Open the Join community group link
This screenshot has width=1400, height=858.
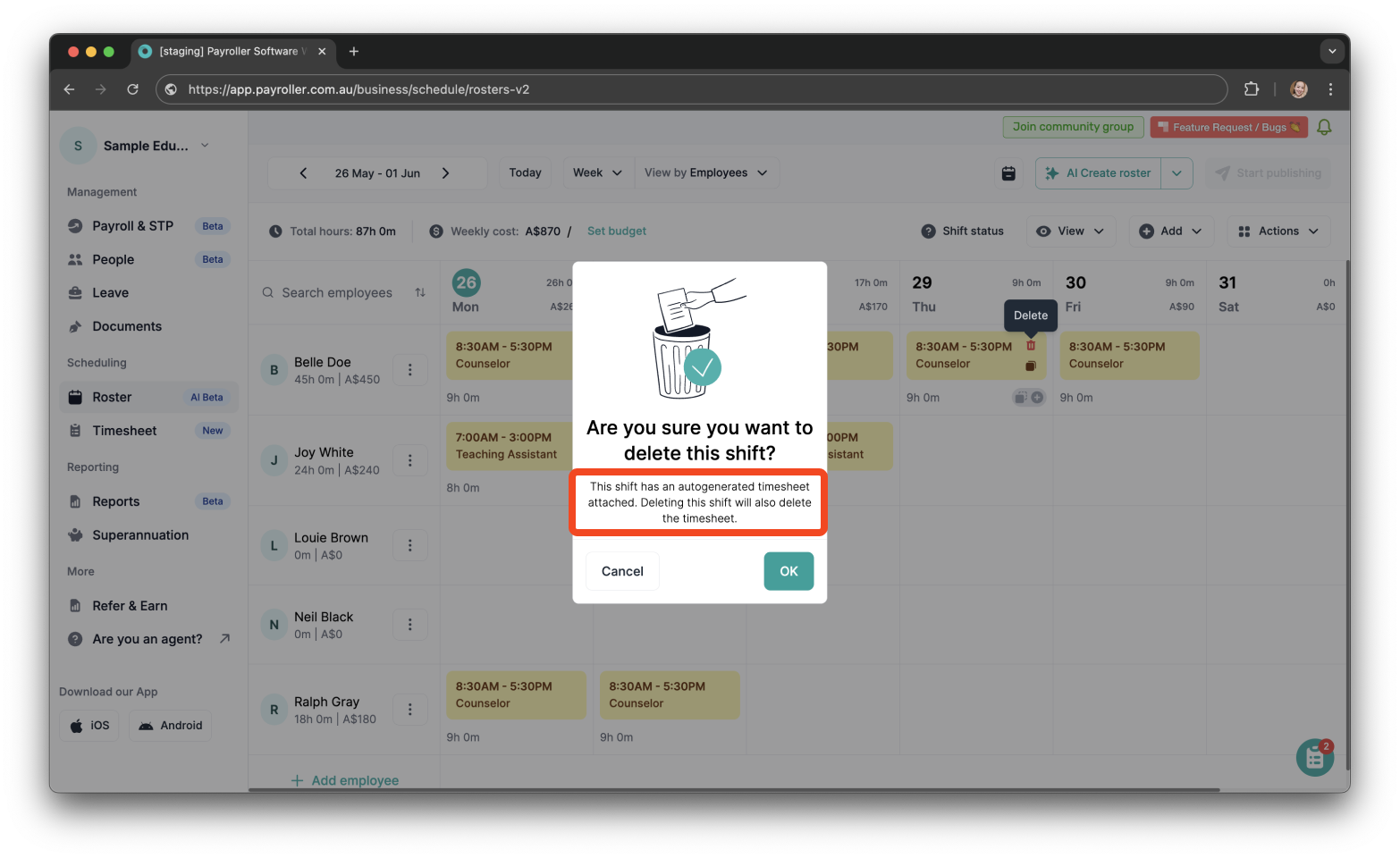coord(1073,126)
